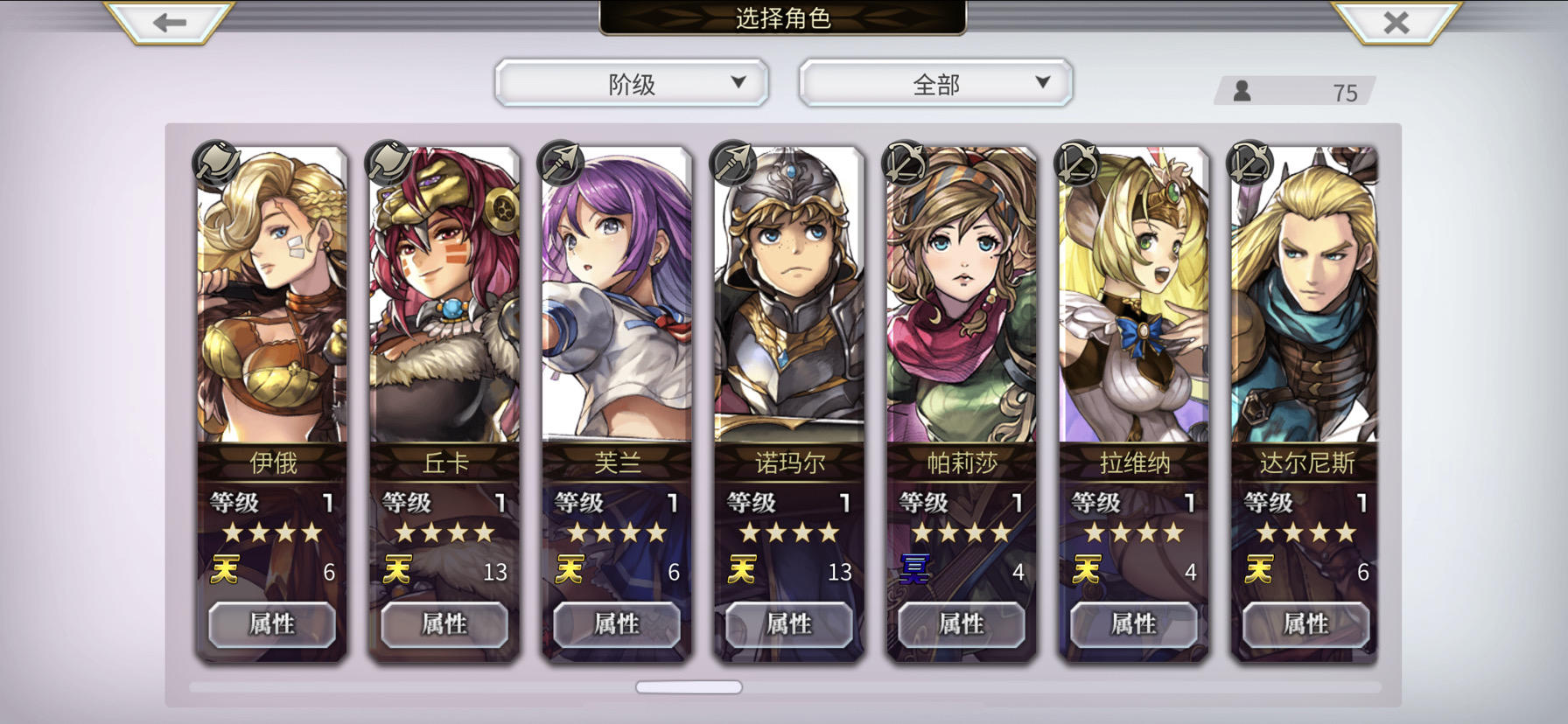Click the bow class icon on 帕莉莎's card
The image size is (1568, 724).
(906, 163)
